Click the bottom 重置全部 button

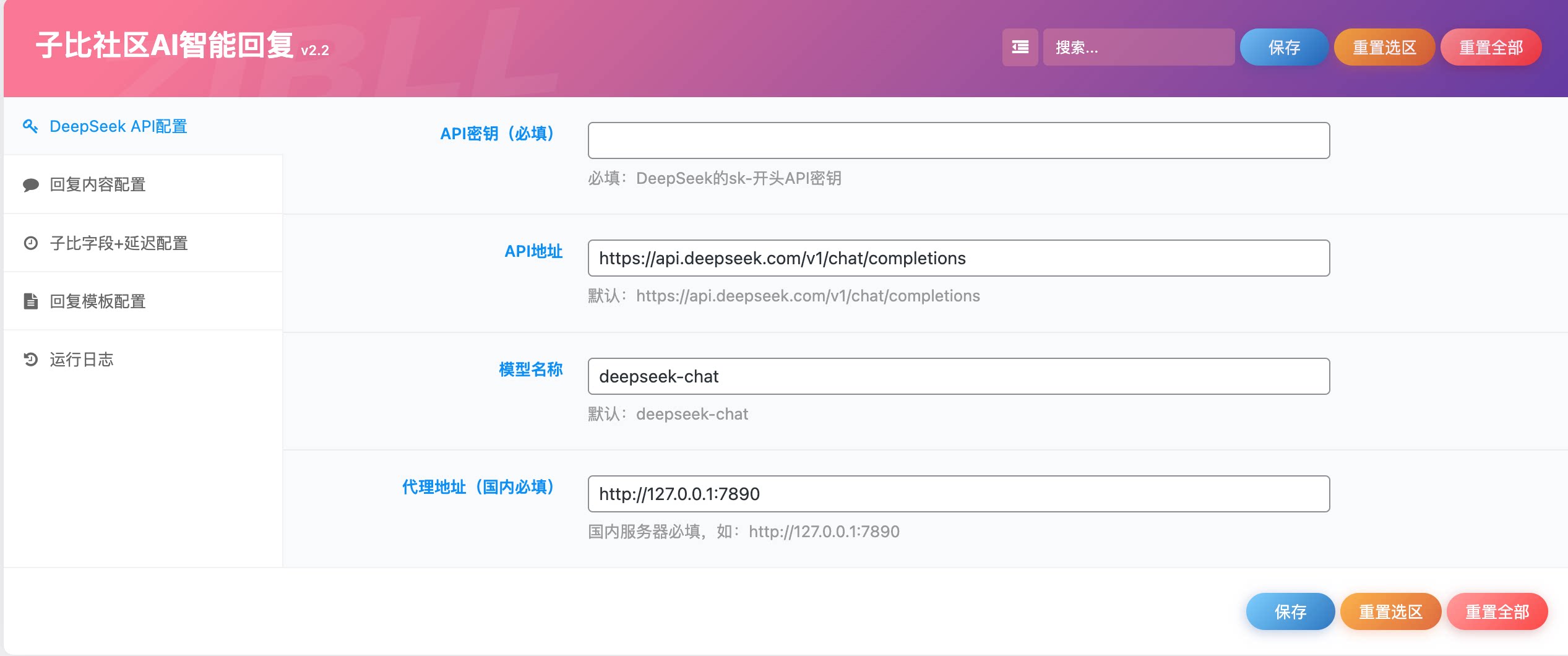1497,611
